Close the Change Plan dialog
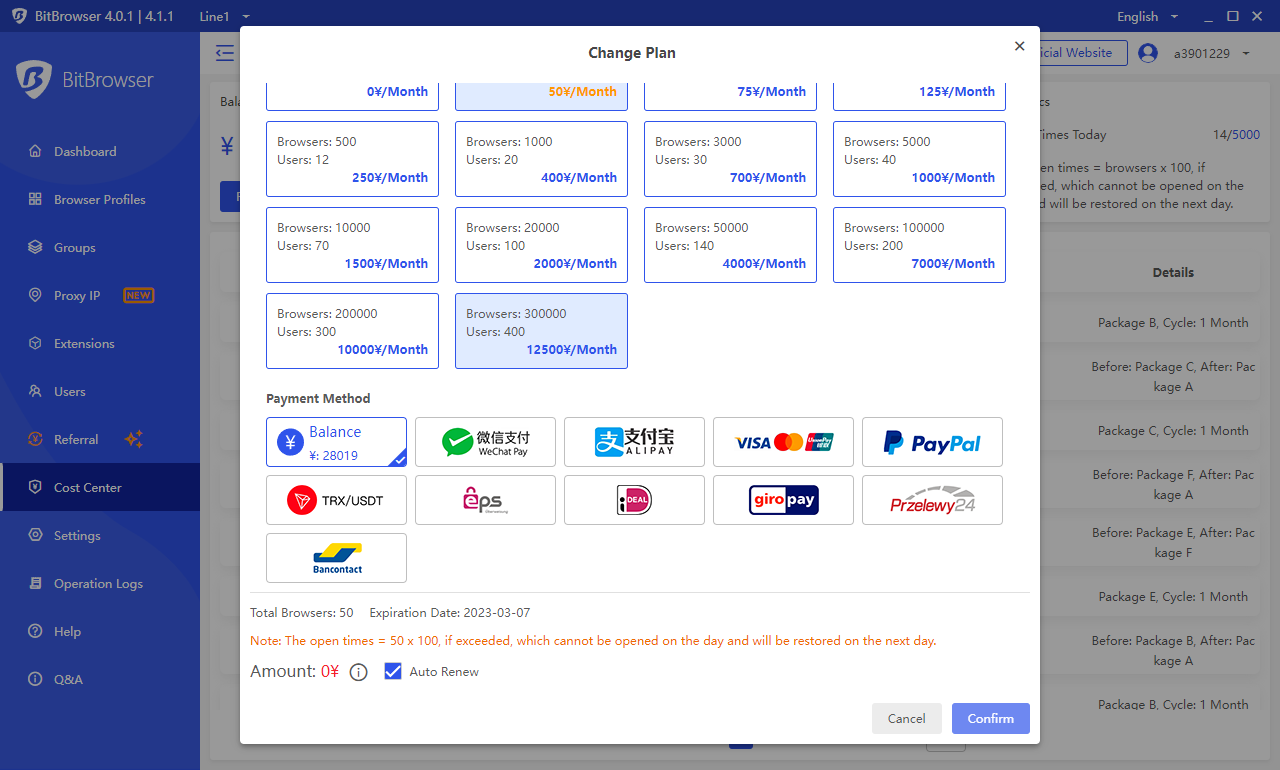 [1019, 46]
